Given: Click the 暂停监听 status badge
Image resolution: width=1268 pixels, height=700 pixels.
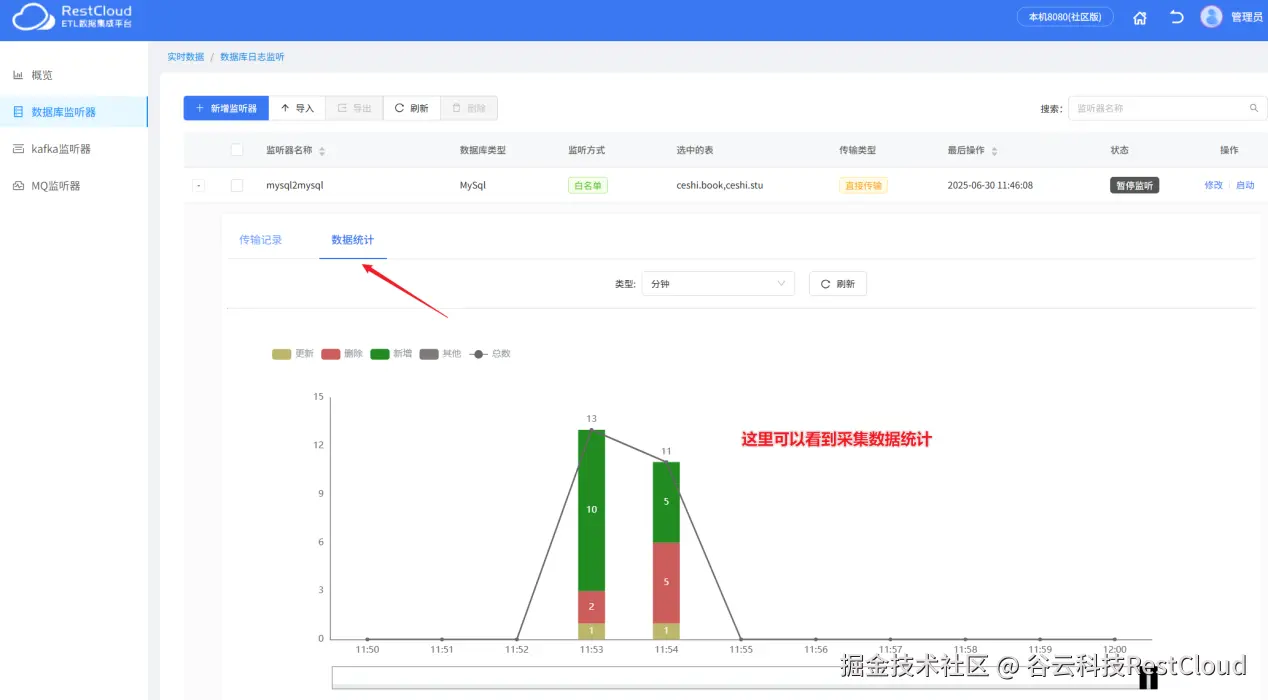Looking at the screenshot, I should (x=1134, y=185).
